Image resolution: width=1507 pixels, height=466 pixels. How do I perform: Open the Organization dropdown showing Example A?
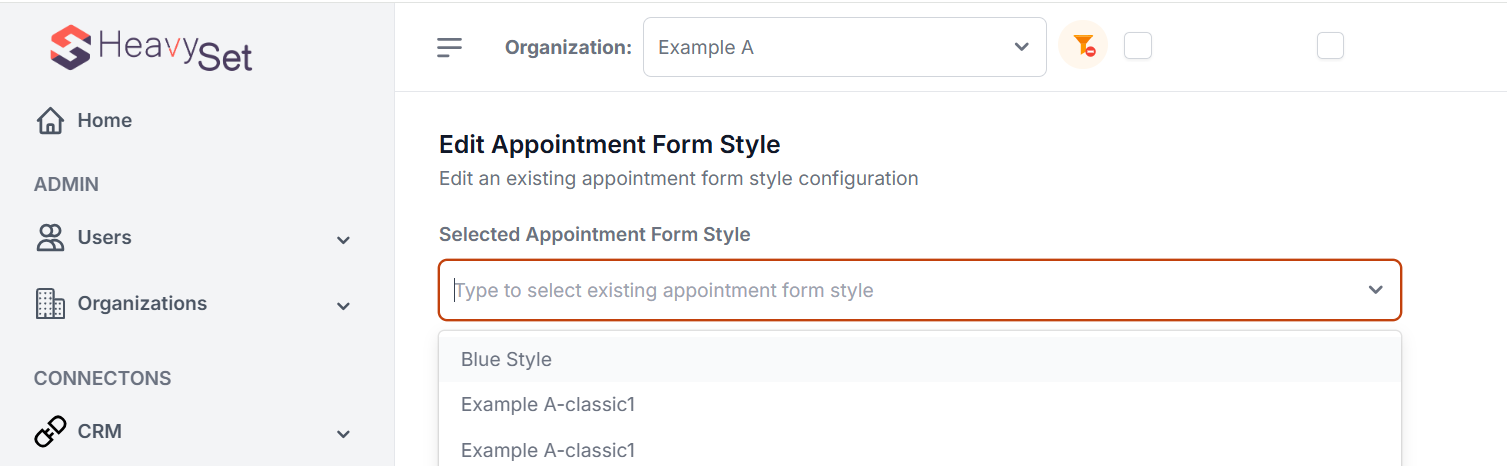[x=844, y=47]
